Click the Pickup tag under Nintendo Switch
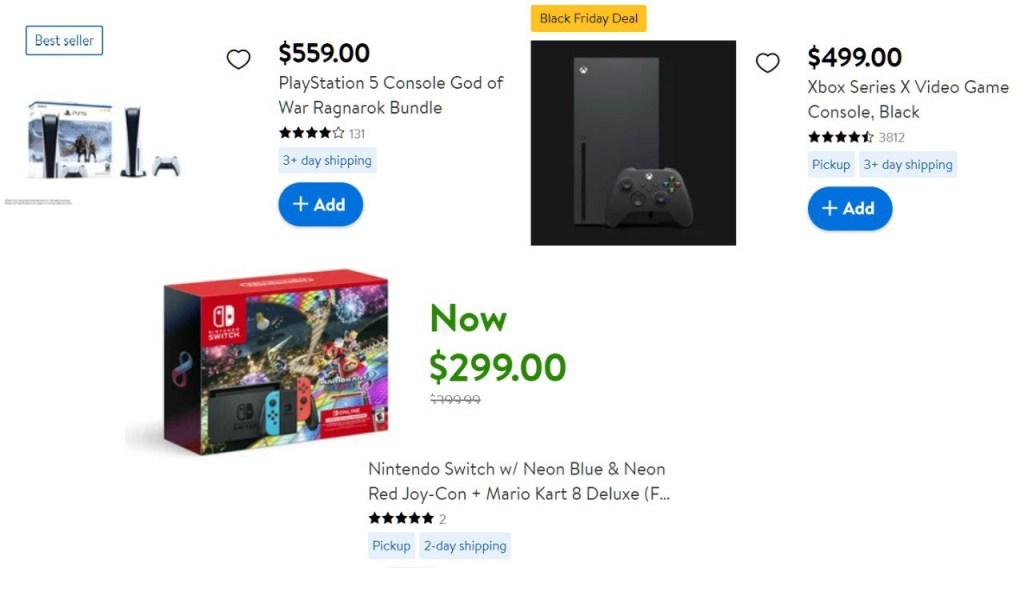The height and width of the screenshot is (604, 1024). tap(391, 546)
